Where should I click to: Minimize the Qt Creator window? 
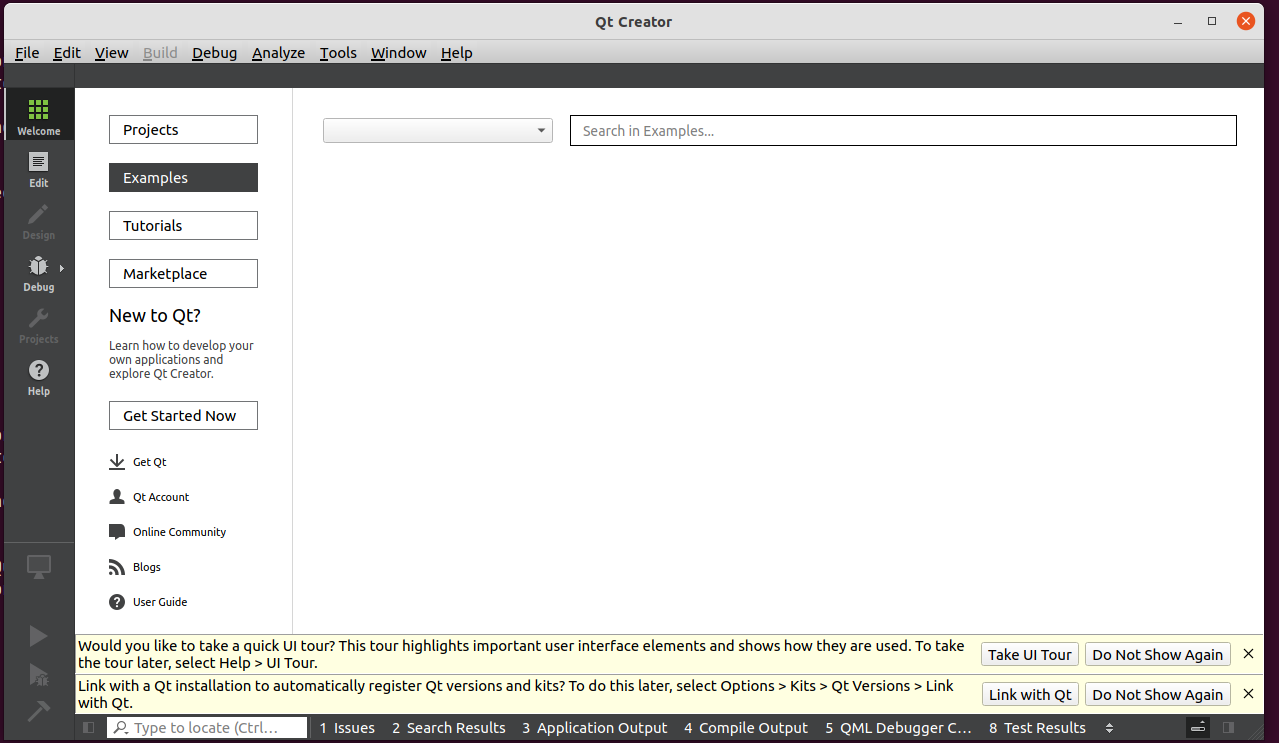[x=1180, y=21]
